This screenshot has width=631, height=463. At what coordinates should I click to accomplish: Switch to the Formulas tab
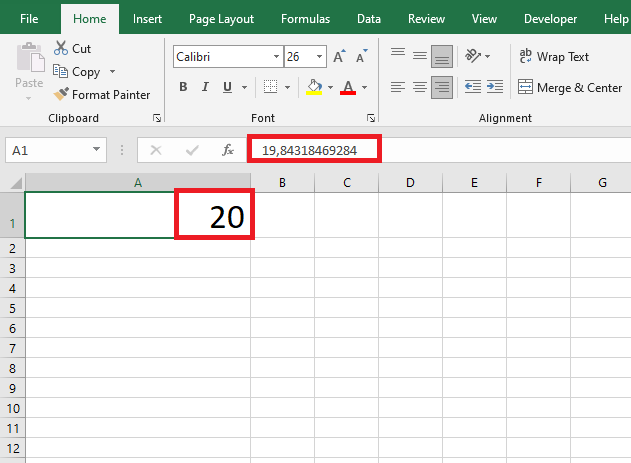click(305, 18)
